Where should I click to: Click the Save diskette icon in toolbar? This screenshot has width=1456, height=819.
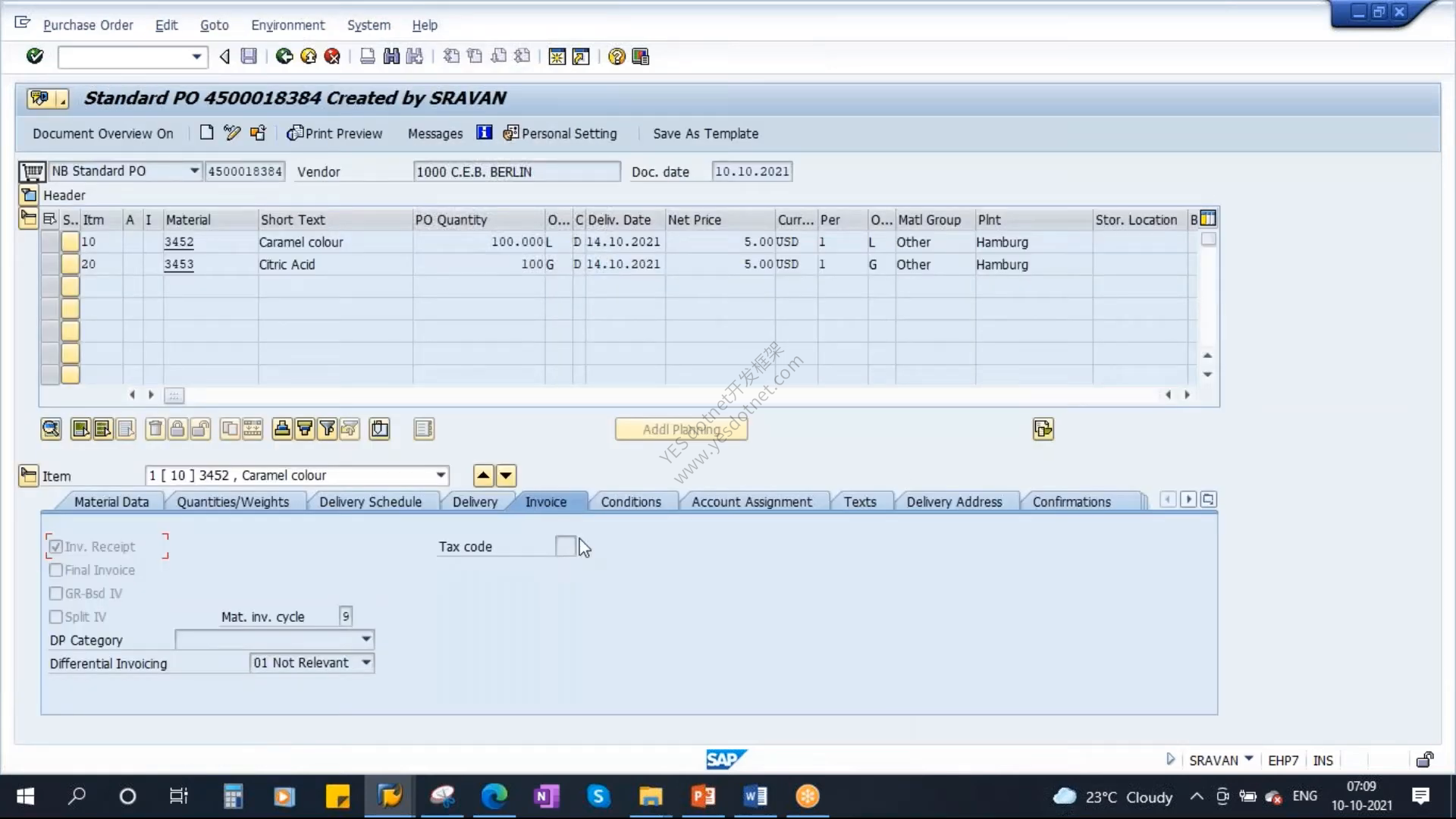249,56
